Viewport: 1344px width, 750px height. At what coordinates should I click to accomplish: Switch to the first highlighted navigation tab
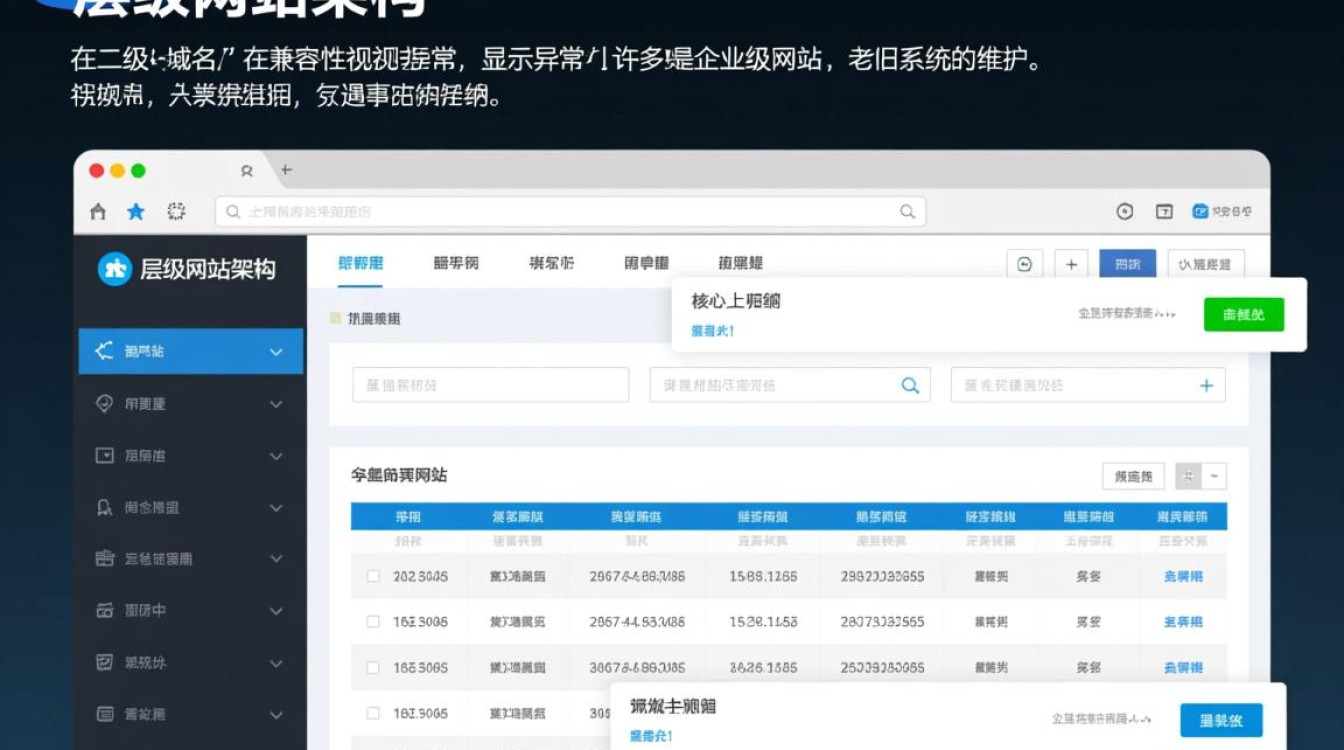pos(359,262)
